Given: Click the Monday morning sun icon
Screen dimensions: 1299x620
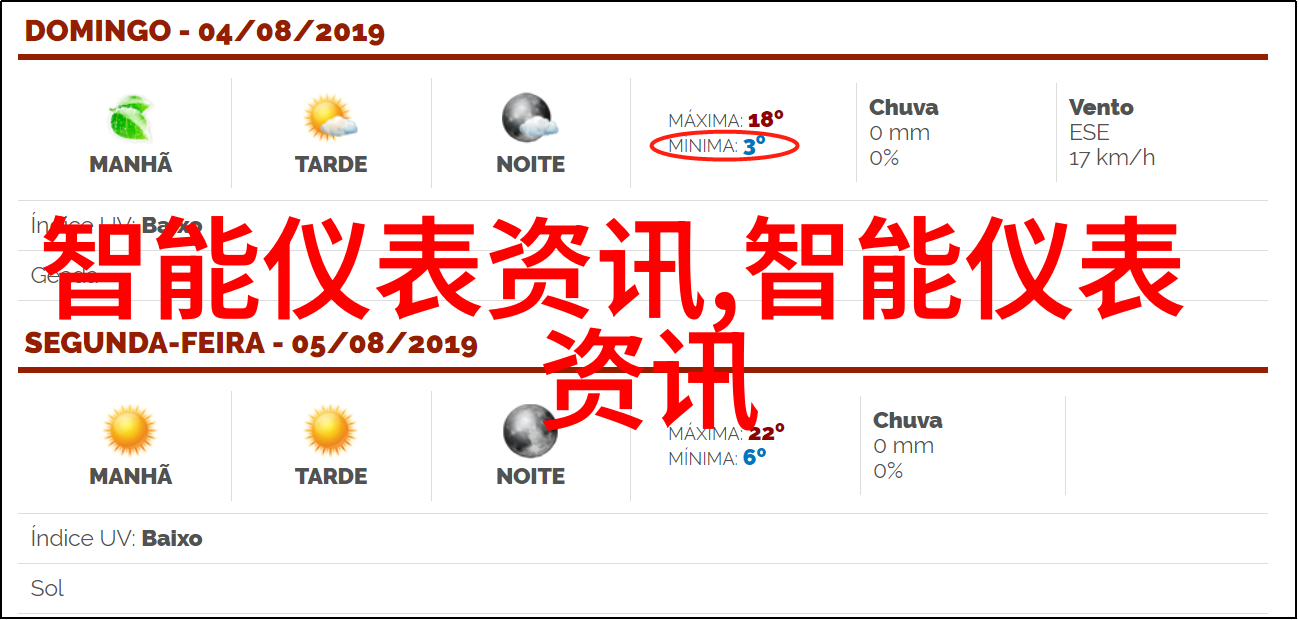Looking at the screenshot, I should [x=130, y=431].
